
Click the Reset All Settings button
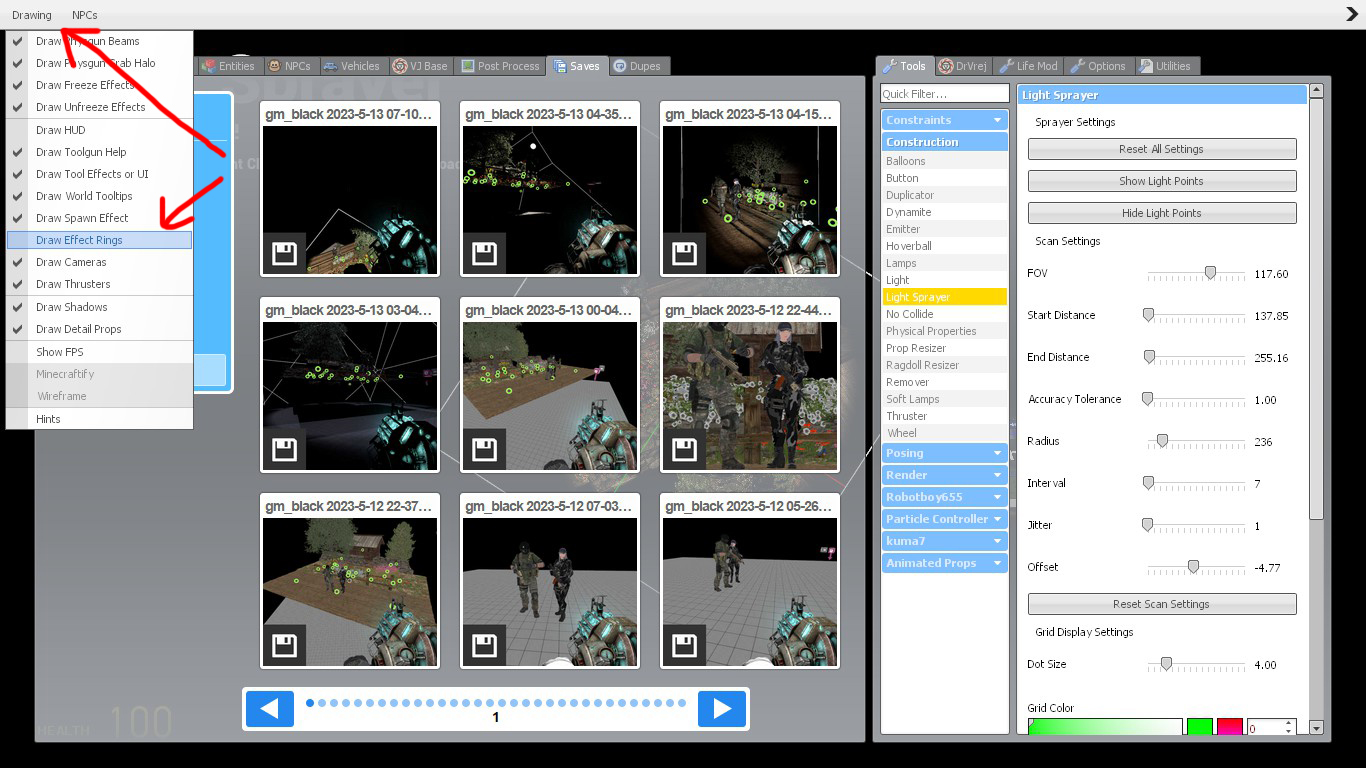coord(1162,149)
